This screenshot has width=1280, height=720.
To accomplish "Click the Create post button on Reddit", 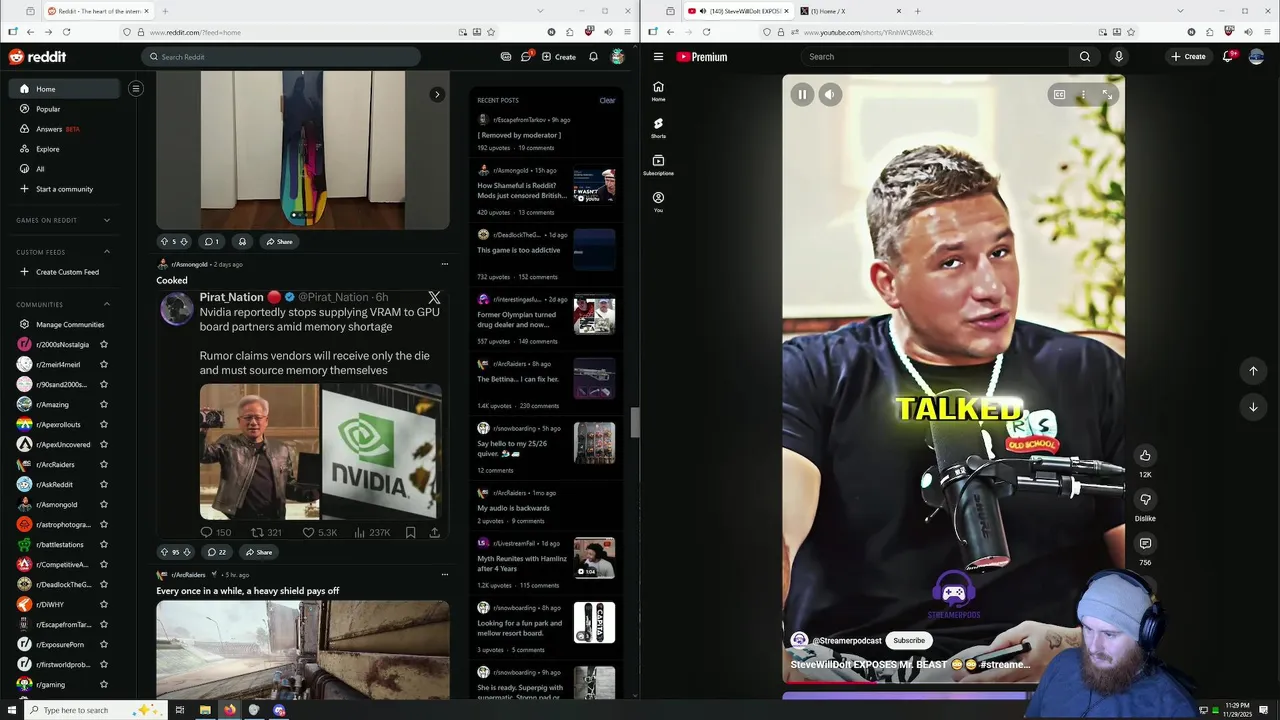I will (x=559, y=57).
